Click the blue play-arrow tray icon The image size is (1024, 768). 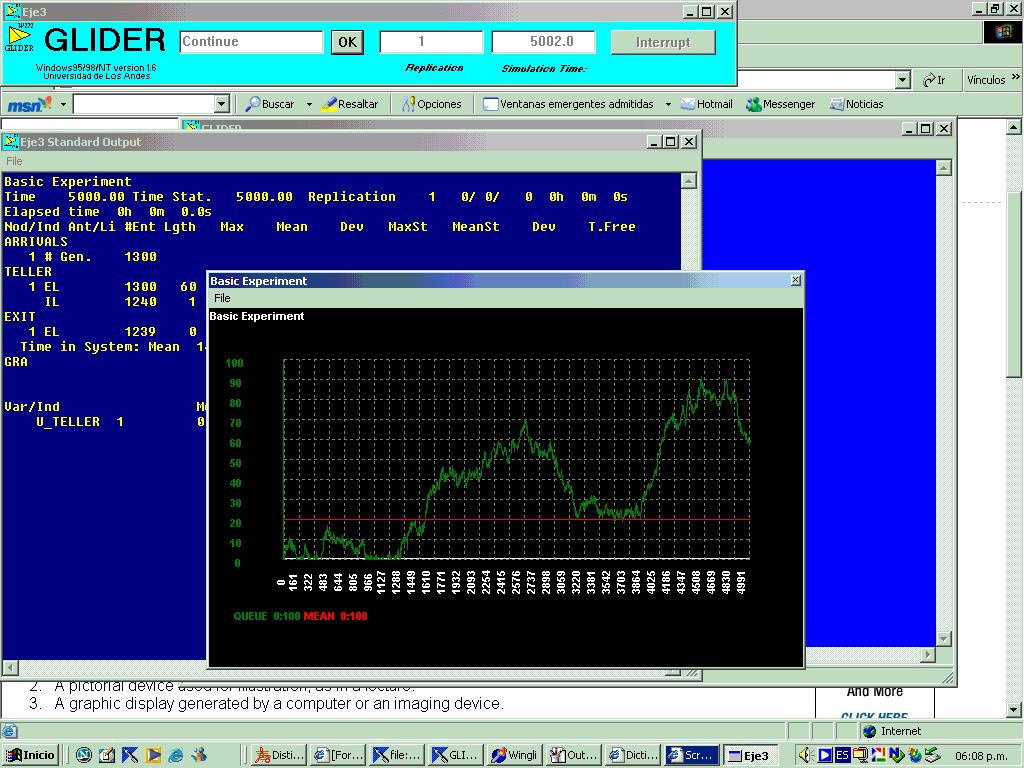(825, 755)
